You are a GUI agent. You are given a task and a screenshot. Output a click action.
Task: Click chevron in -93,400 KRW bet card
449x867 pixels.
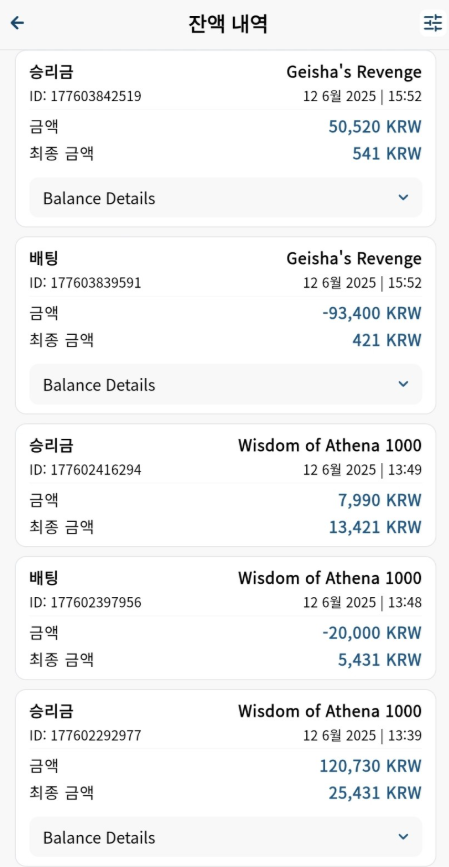tap(404, 384)
